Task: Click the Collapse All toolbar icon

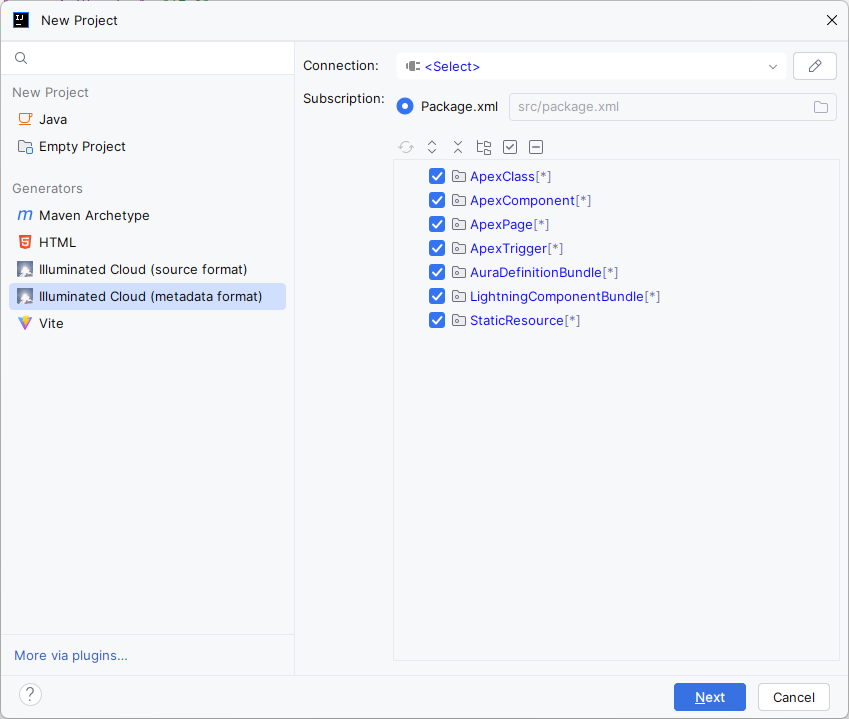Action: (458, 147)
